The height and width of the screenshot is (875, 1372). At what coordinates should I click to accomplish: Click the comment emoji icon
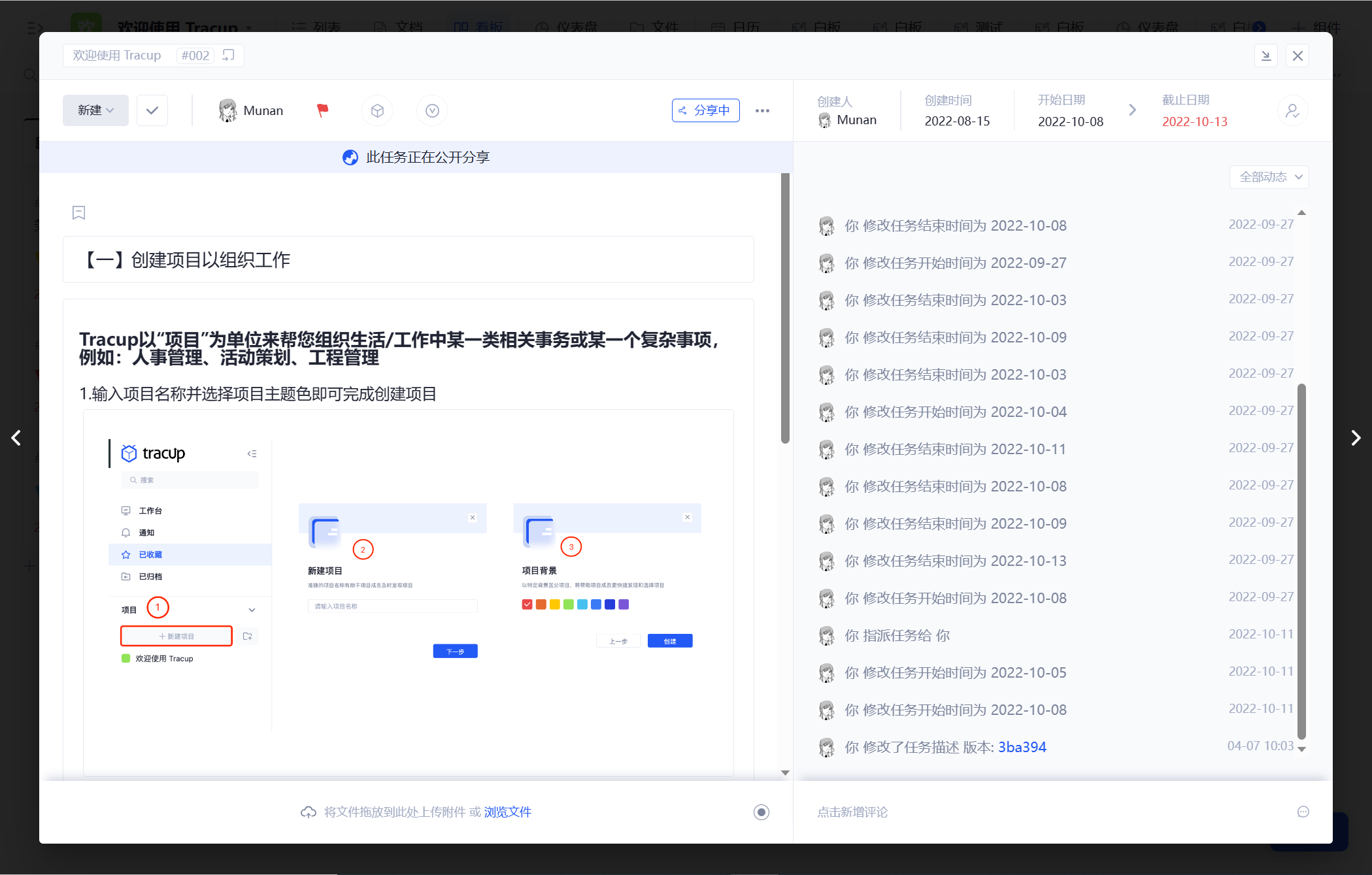tap(1303, 812)
